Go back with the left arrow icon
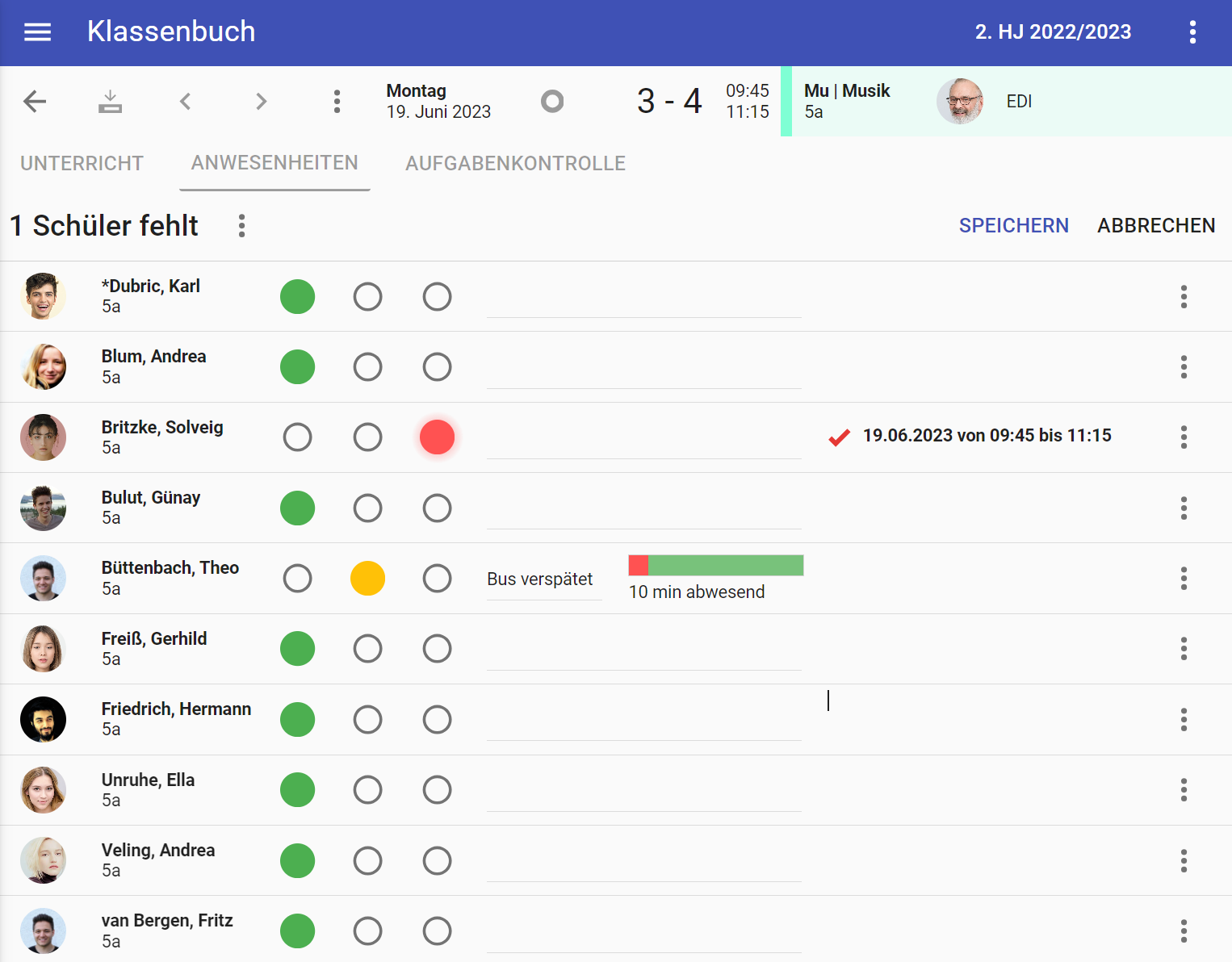The width and height of the screenshot is (1232, 962). (x=35, y=102)
